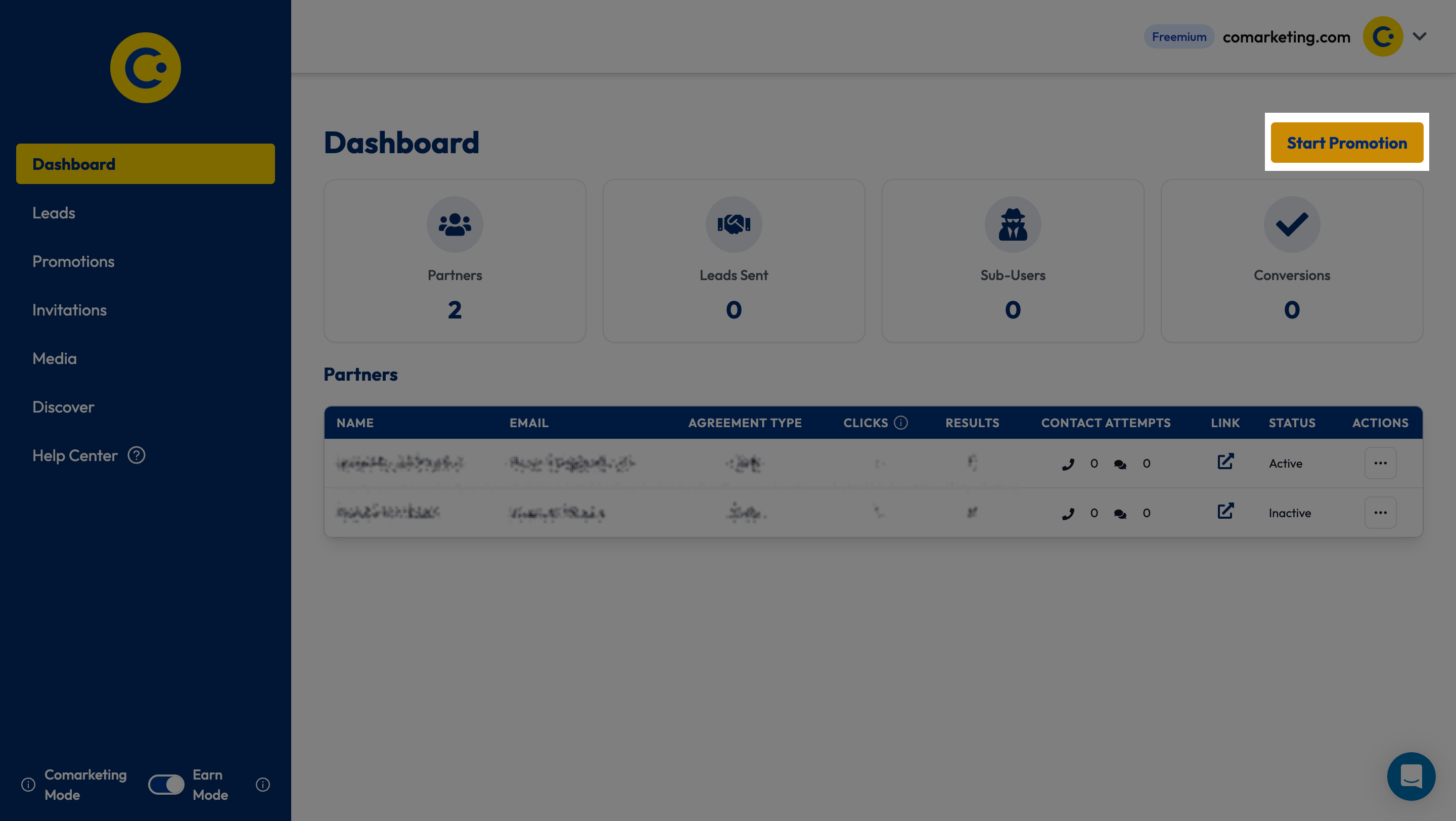Viewport: 1456px width, 821px height.
Task: Click the Comarketing logo in sidebar
Action: pyautogui.click(x=145, y=68)
